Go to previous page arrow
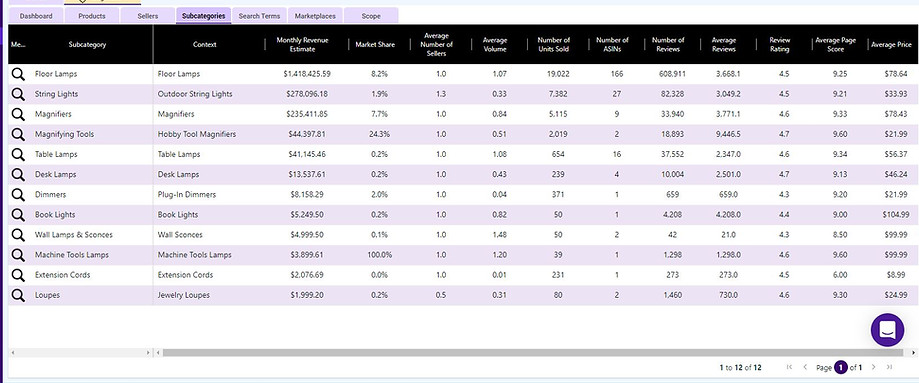 pyautogui.click(x=805, y=367)
